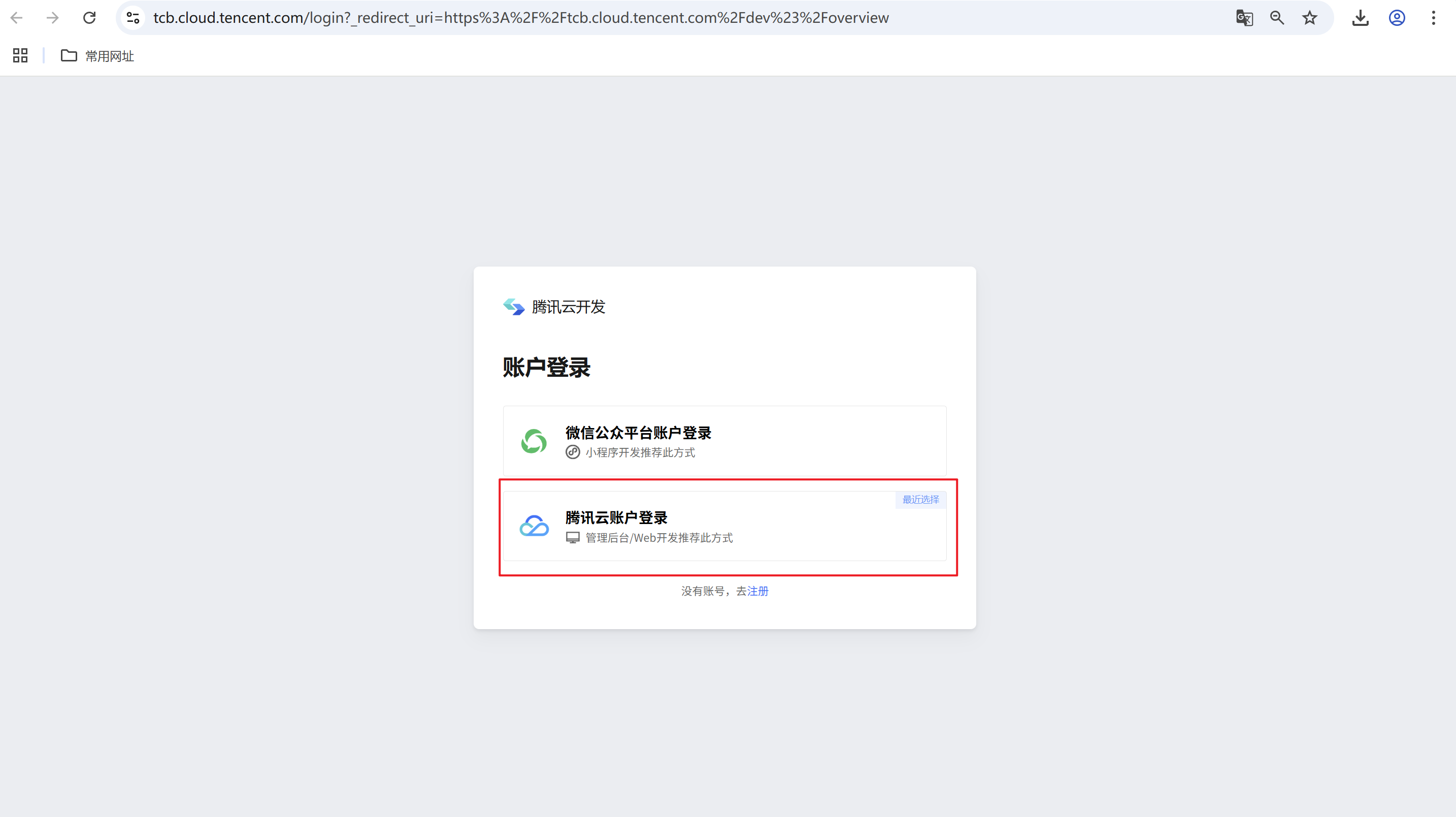Click the zoom magnifier icon in address bar

click(1277, 18)
